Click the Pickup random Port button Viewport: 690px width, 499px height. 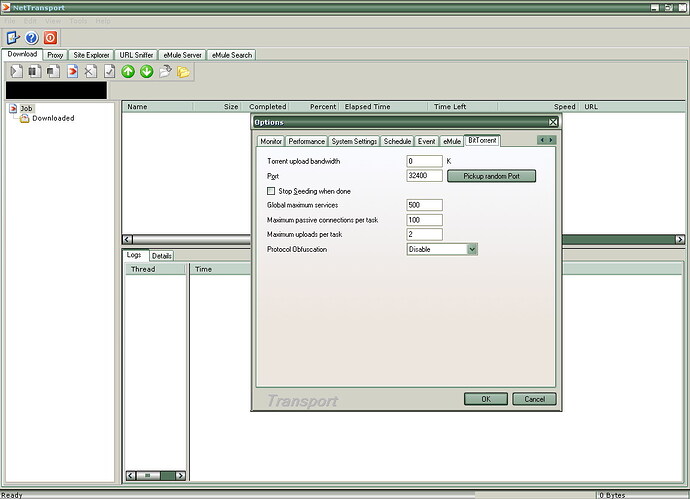click(491, 176)
